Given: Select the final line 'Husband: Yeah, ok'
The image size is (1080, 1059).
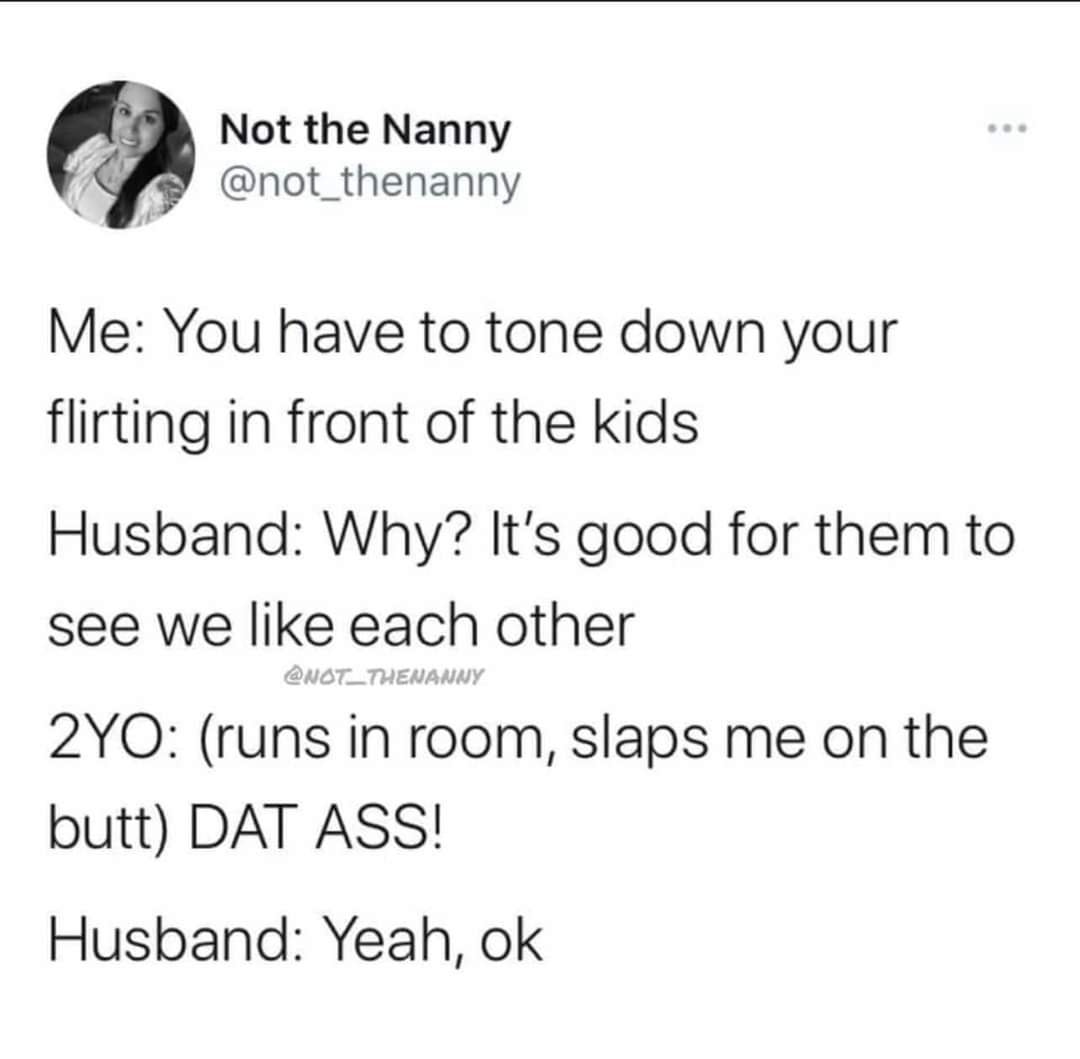Looking at the screenshot, I should [295, 942].
